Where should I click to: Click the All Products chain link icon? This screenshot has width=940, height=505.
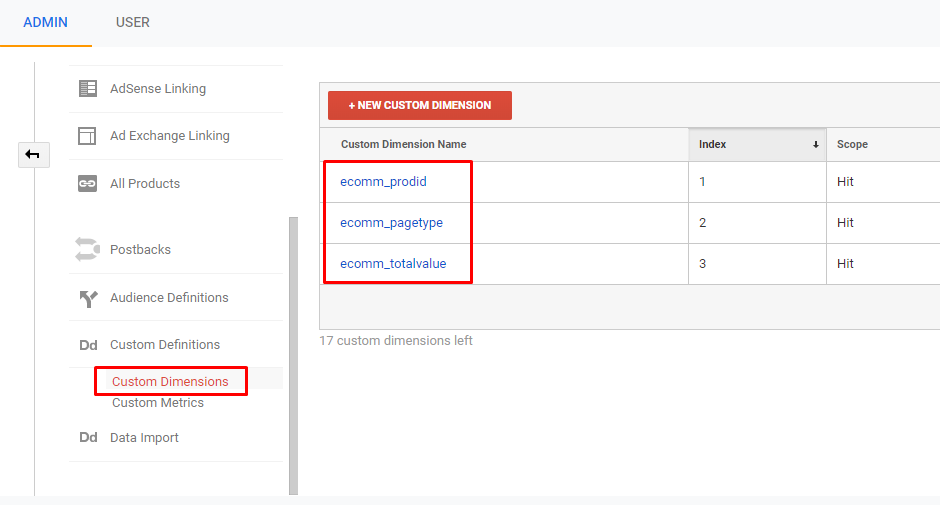pyautogui.click(x=88, y=184)
